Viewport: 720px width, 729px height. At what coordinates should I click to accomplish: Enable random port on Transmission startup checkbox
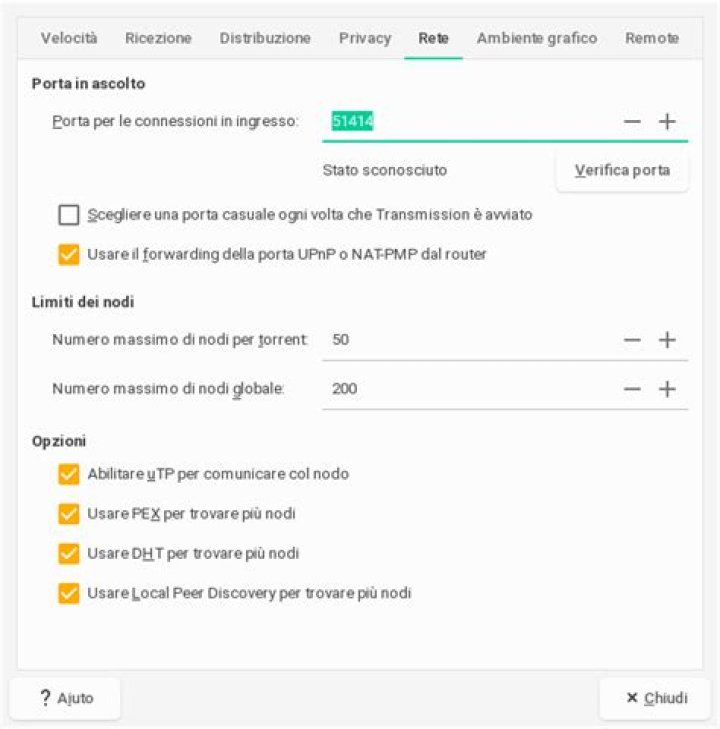(x=69, y=215)
